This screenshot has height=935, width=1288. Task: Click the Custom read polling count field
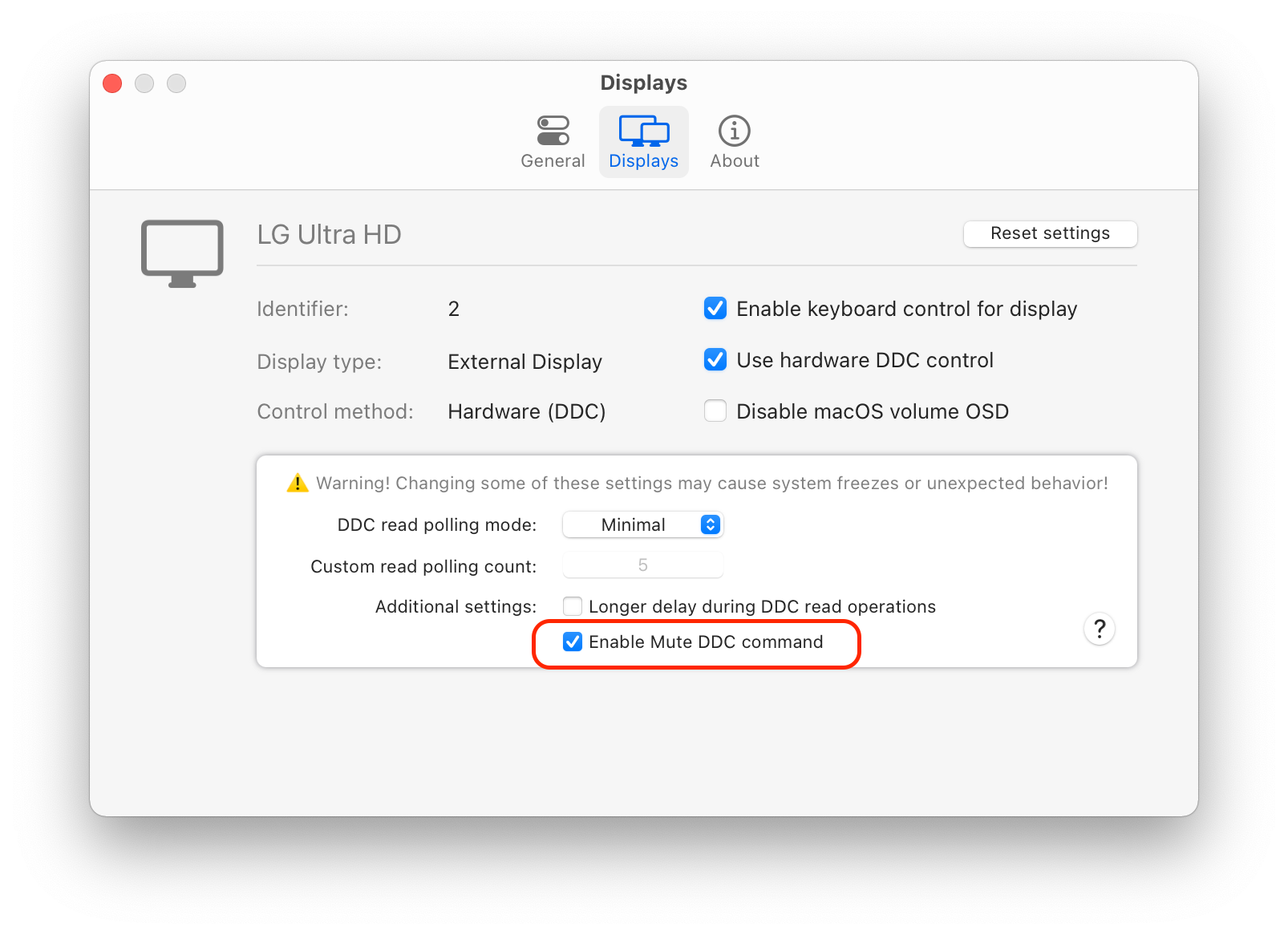(642, 565)
